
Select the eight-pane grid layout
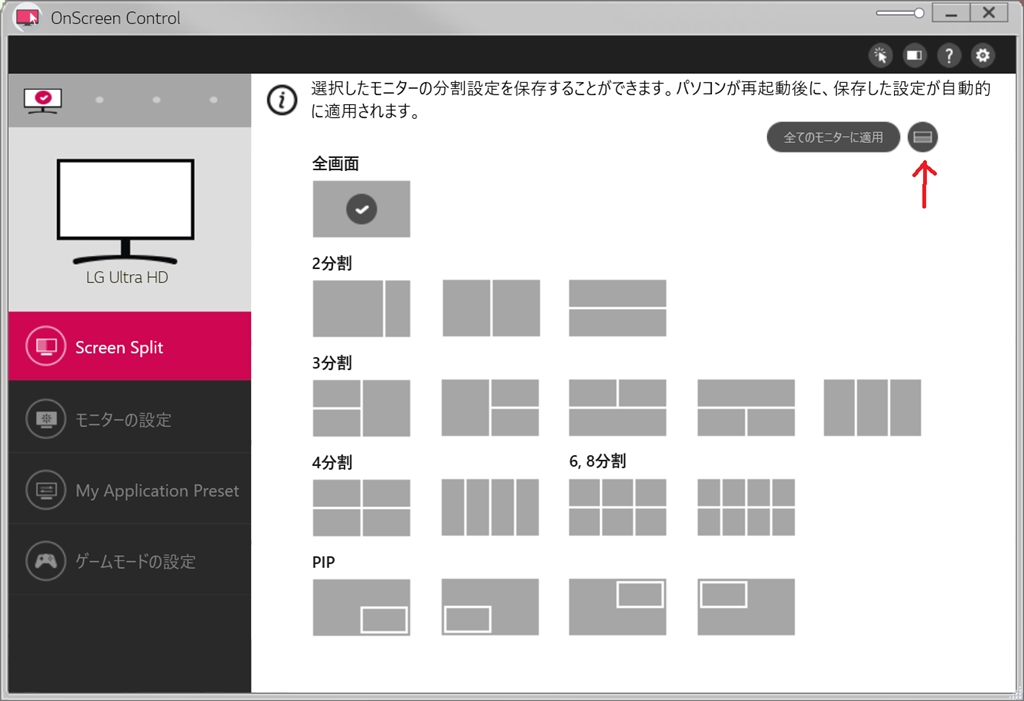tap(746, 508)
